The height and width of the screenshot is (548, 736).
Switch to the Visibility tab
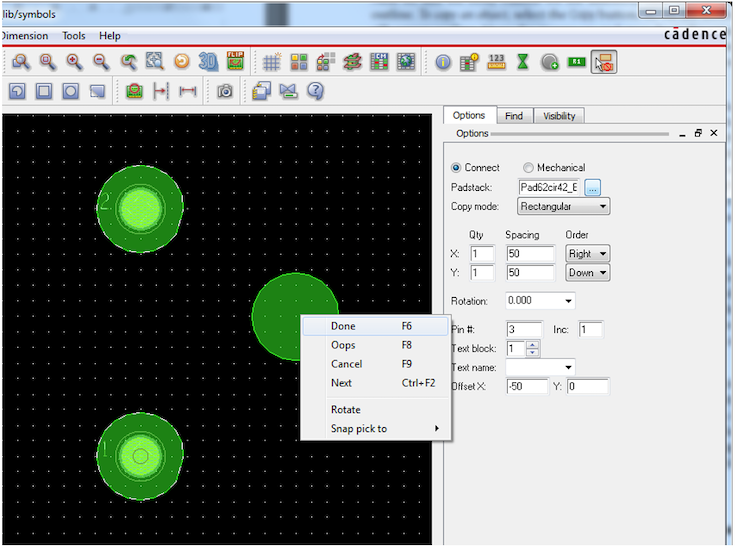[559, 116]
